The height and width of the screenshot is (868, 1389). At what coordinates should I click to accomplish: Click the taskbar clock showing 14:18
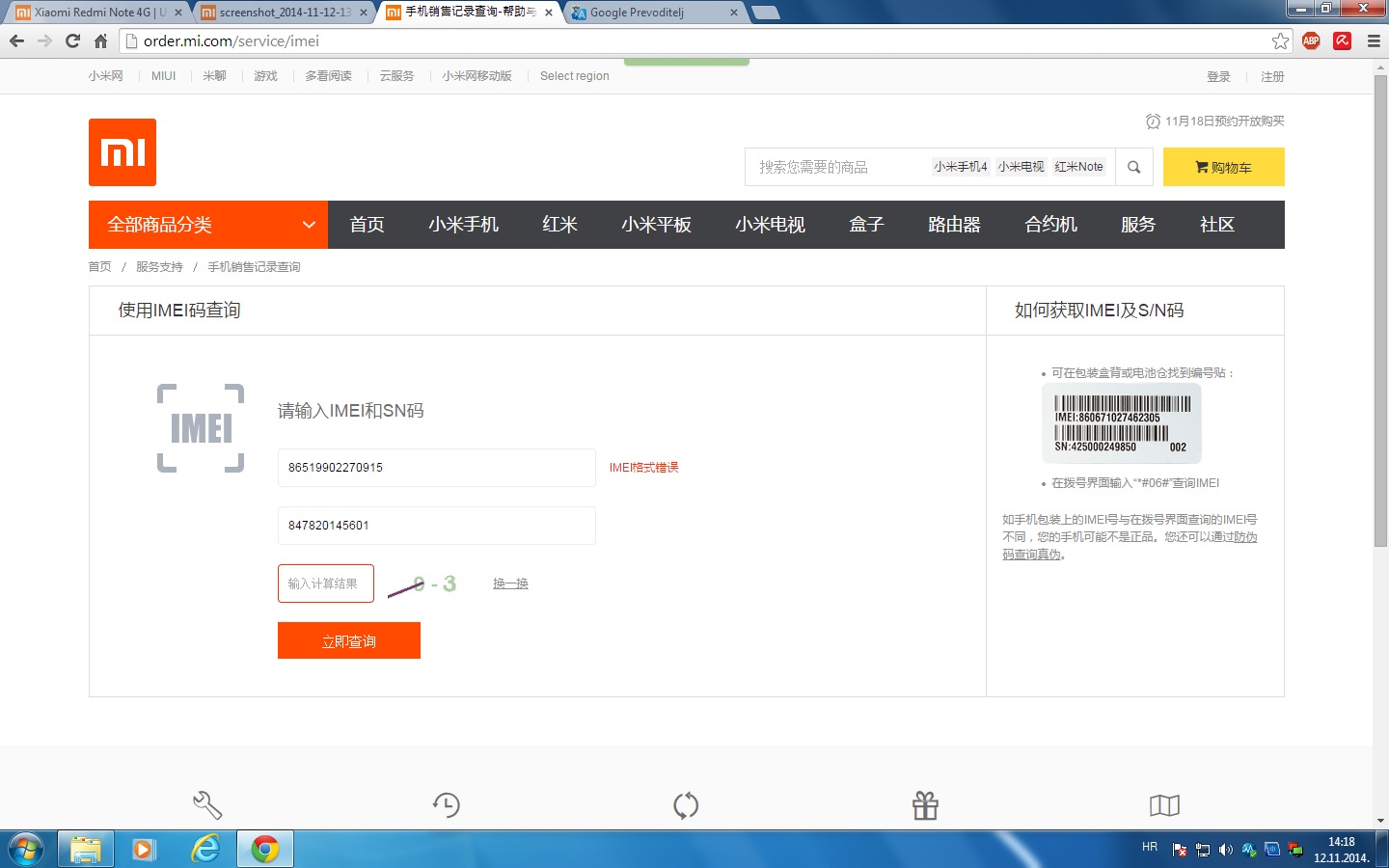[x=1341, y=850]
